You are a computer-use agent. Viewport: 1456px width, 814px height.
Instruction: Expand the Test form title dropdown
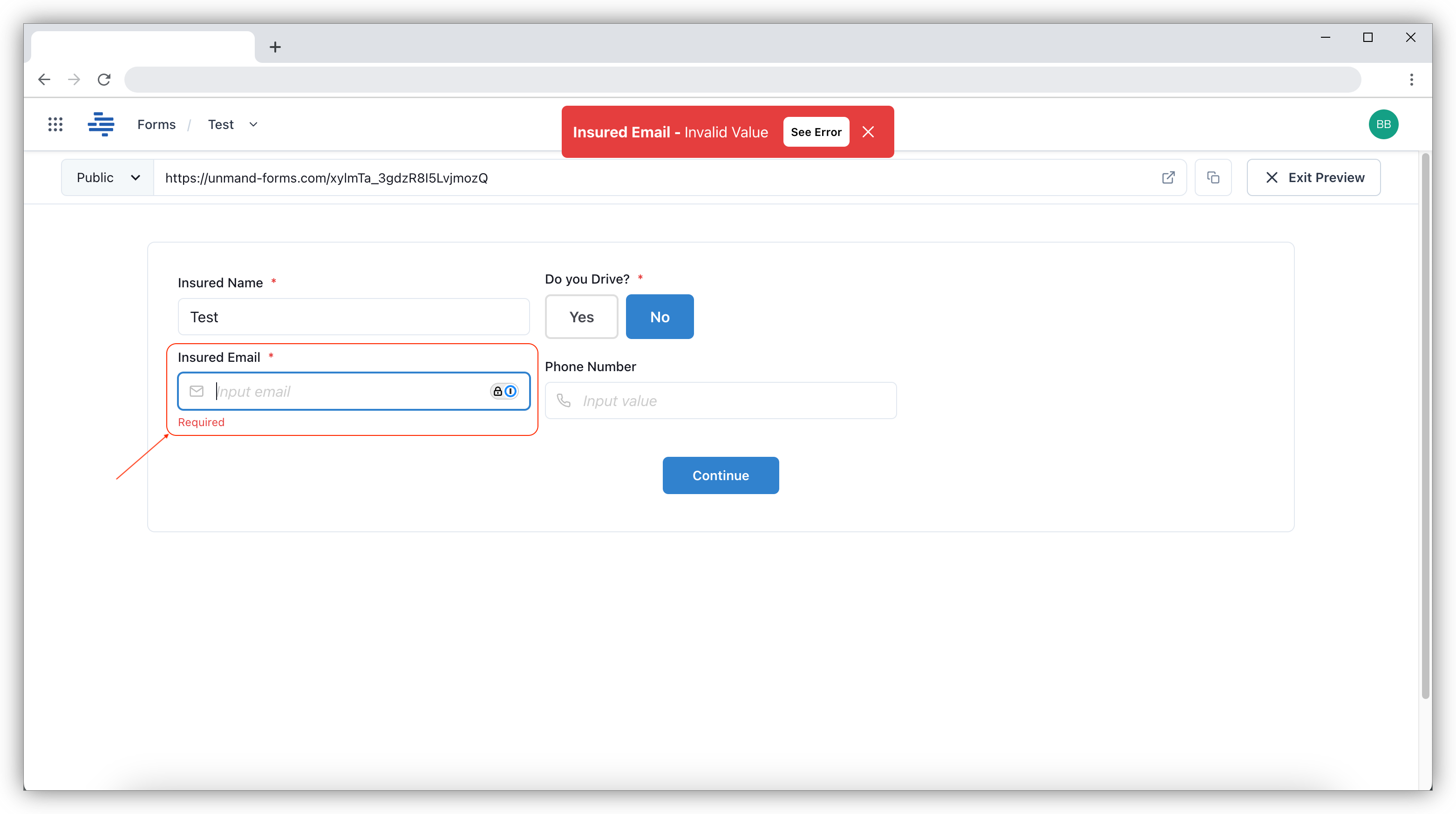click(252, 124)
